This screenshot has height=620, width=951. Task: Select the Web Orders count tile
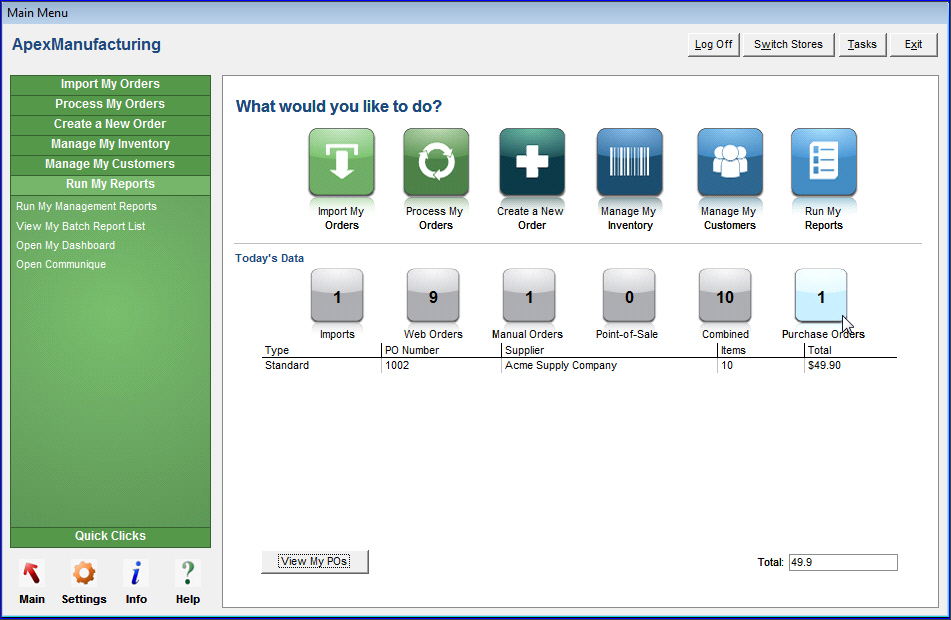[433, 296]
